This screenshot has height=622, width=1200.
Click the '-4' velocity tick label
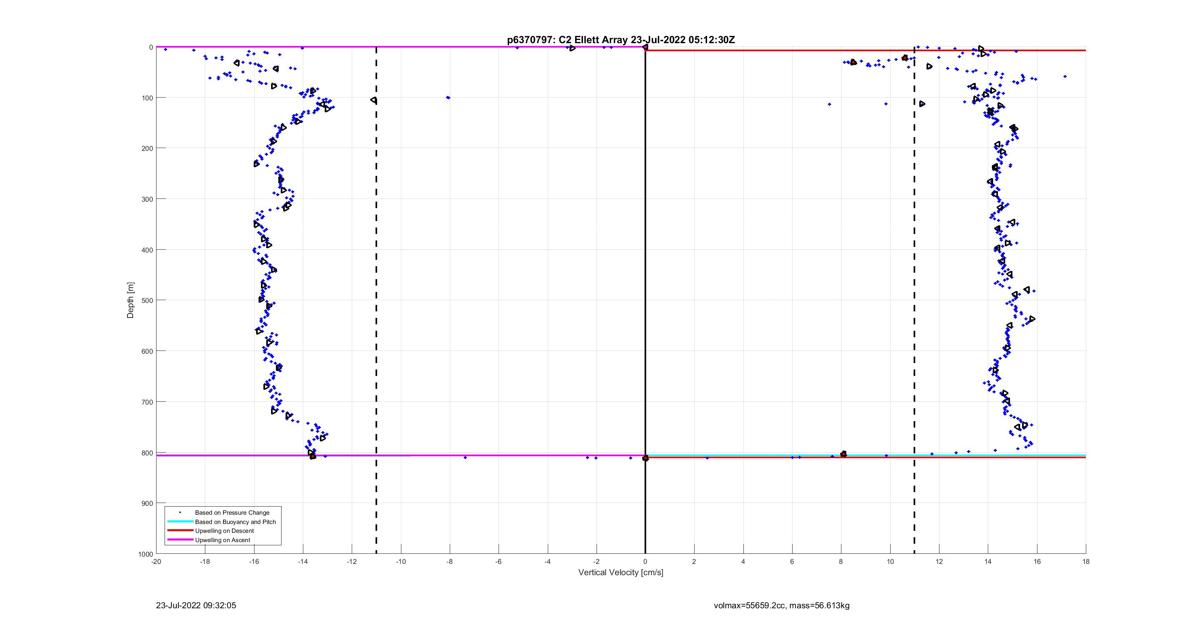tap(548, 561)
